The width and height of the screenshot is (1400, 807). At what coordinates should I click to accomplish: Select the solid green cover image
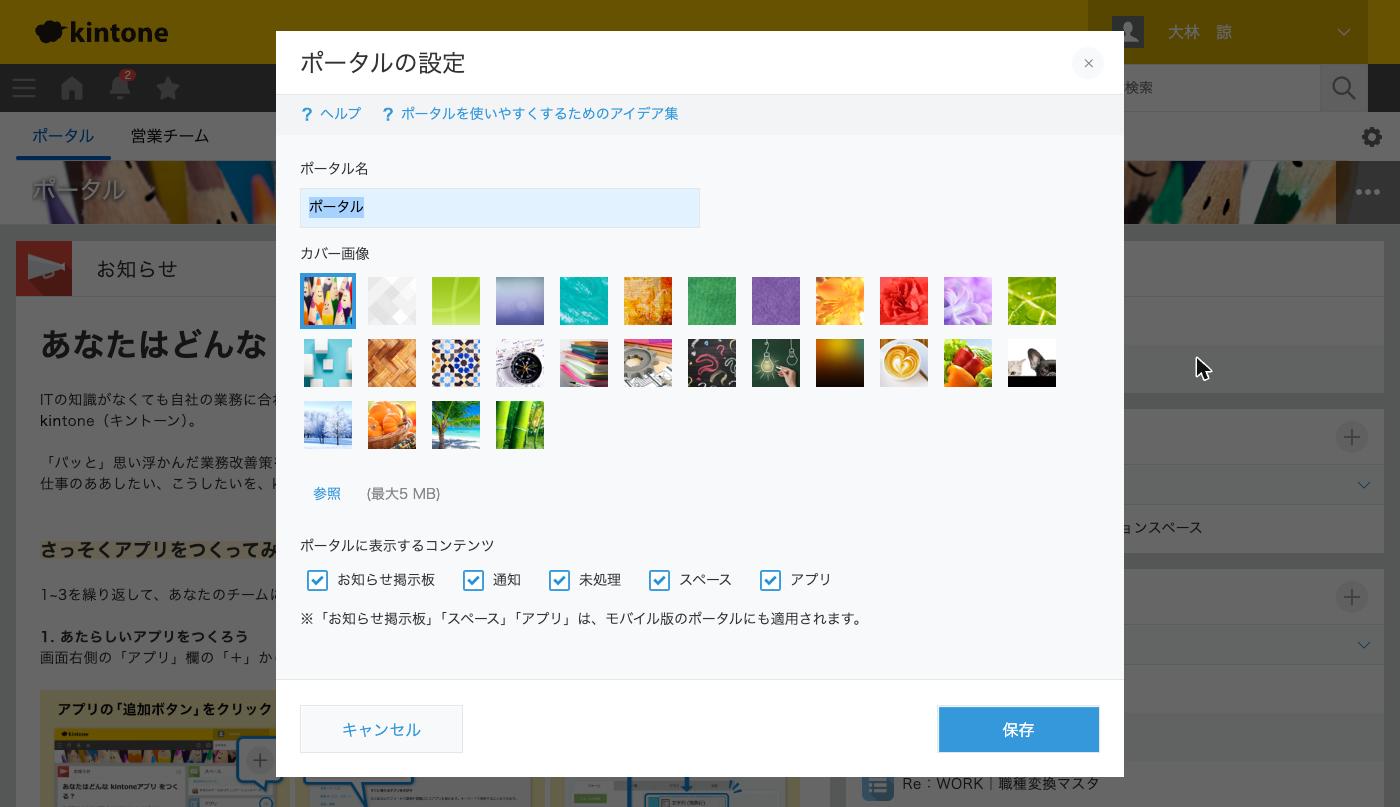[712, 301]
